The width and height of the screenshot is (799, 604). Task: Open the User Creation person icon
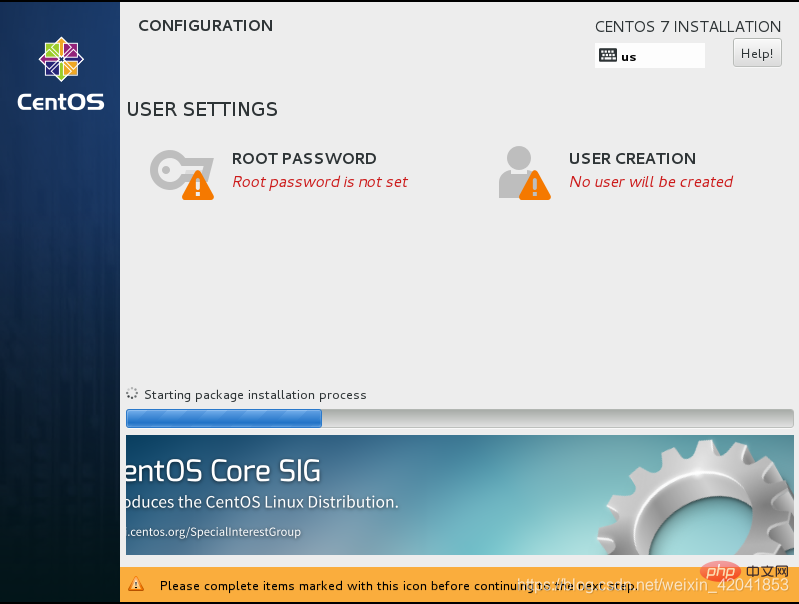[x=524, y=173]
